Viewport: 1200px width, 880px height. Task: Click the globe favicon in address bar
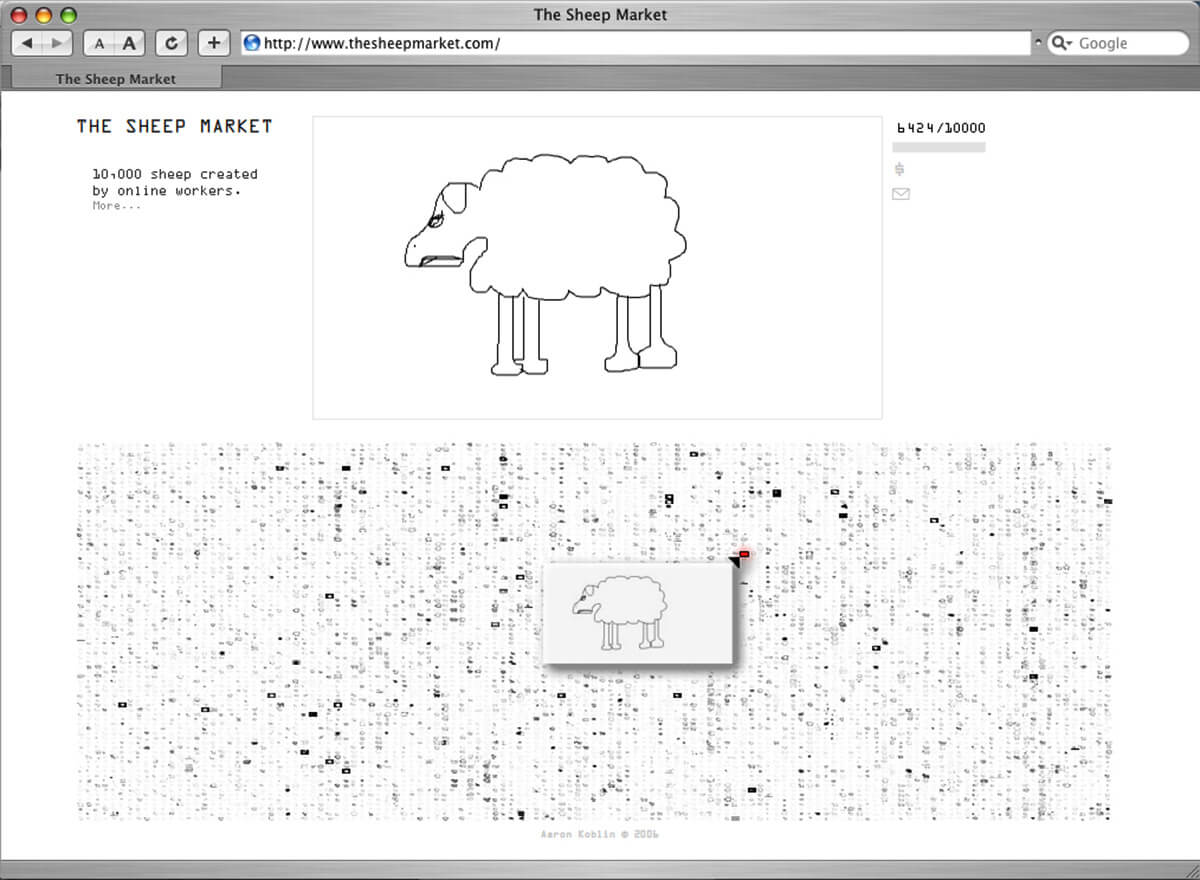[x=252, y=43]
